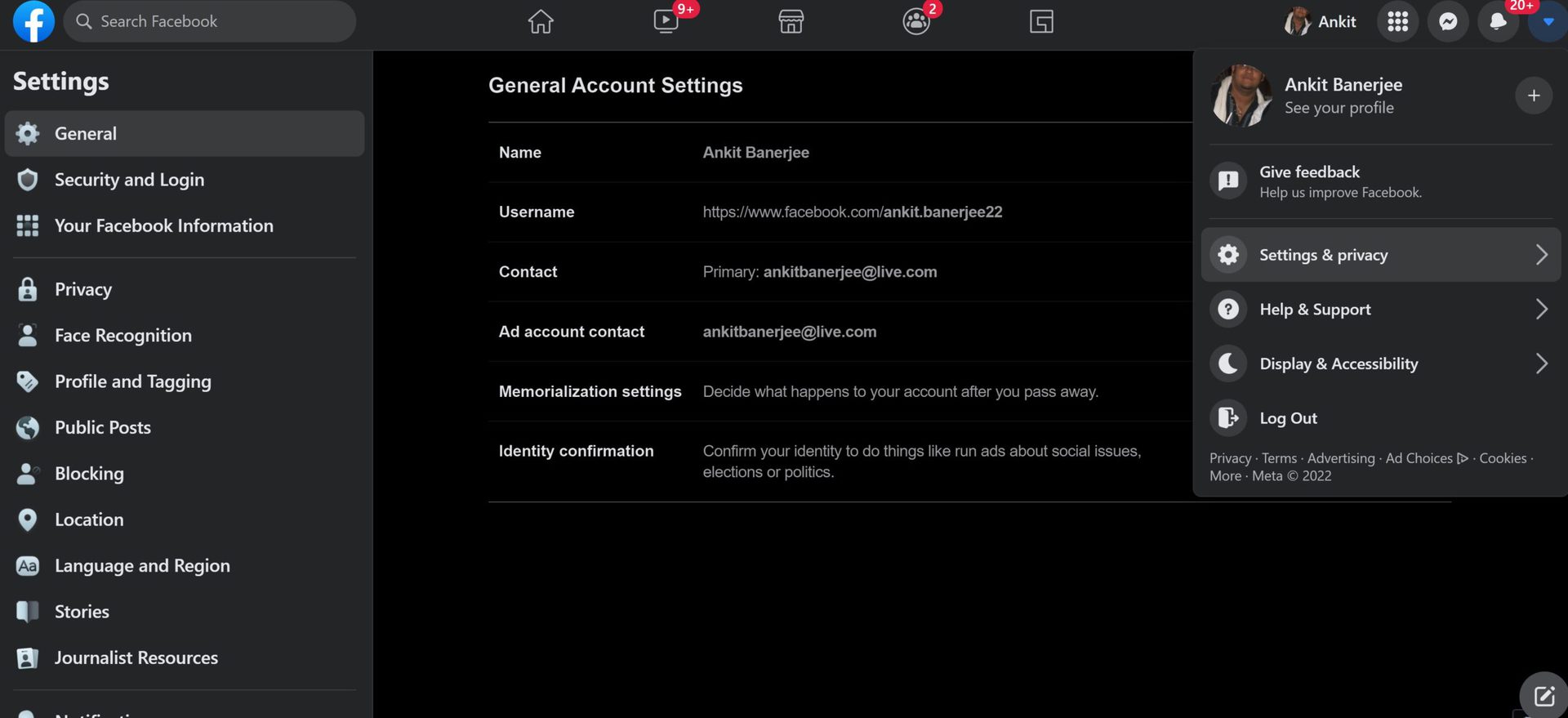
Task: Click the Help & Support question icon
Action: (1228, 309)
